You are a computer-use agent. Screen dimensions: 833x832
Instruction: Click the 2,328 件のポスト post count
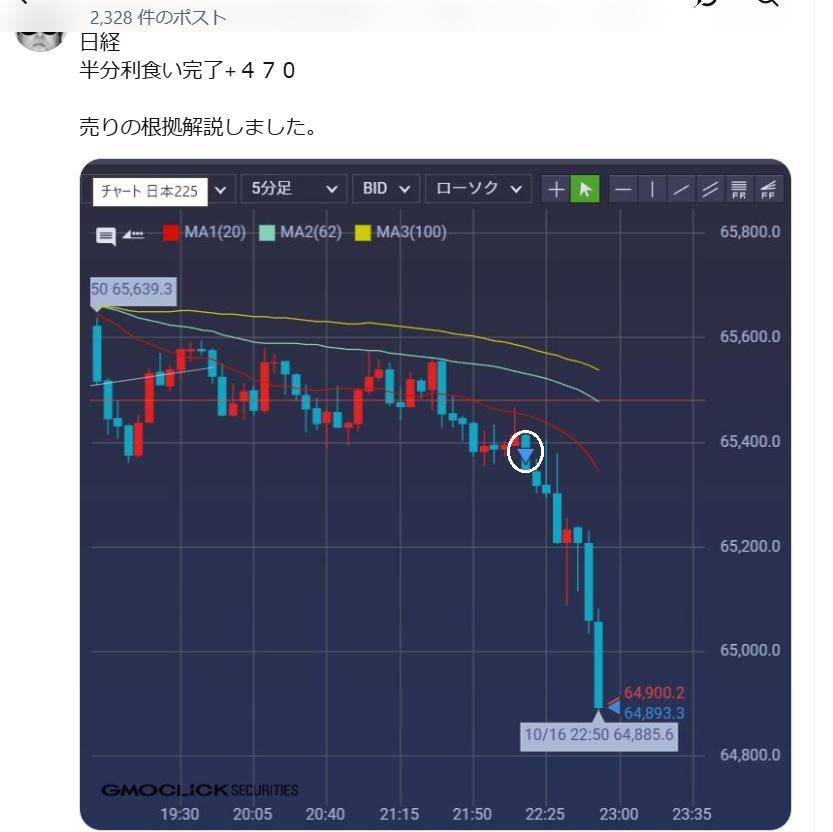tap(158, 18)
